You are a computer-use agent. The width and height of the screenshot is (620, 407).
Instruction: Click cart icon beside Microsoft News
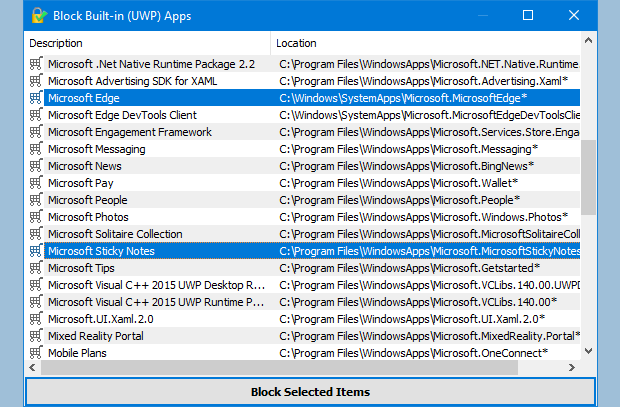pos(36,166)
